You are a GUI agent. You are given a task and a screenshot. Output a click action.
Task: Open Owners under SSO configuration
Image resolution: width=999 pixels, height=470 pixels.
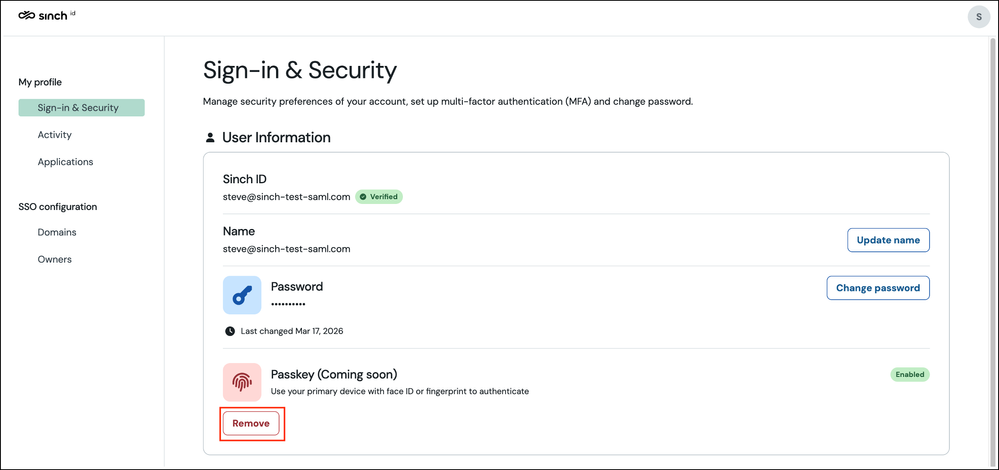(55, 259)
